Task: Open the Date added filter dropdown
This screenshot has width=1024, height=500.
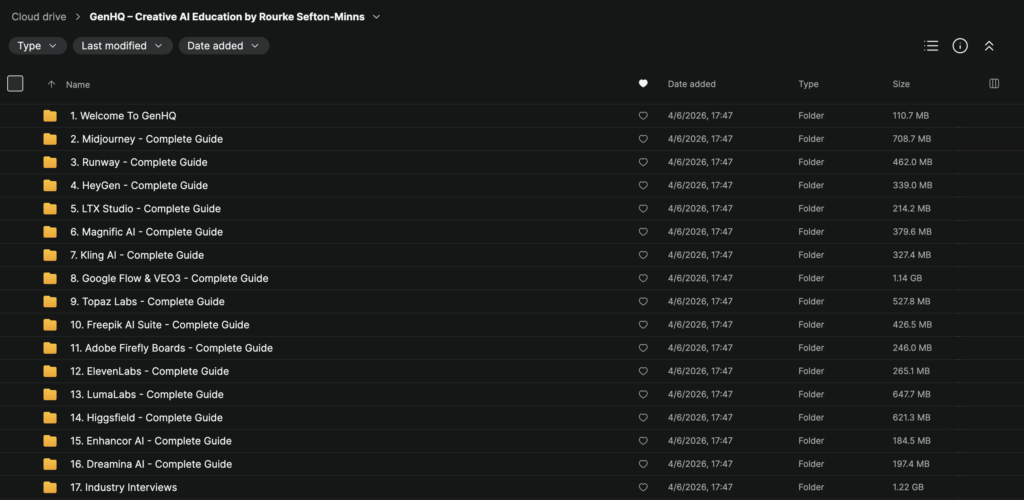Action: point(223,46)
